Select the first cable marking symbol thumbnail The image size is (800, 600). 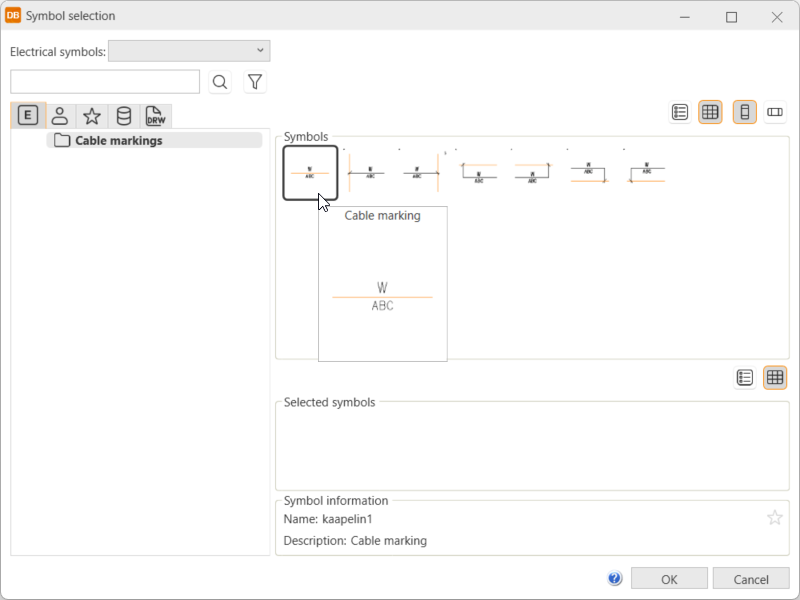310,172
